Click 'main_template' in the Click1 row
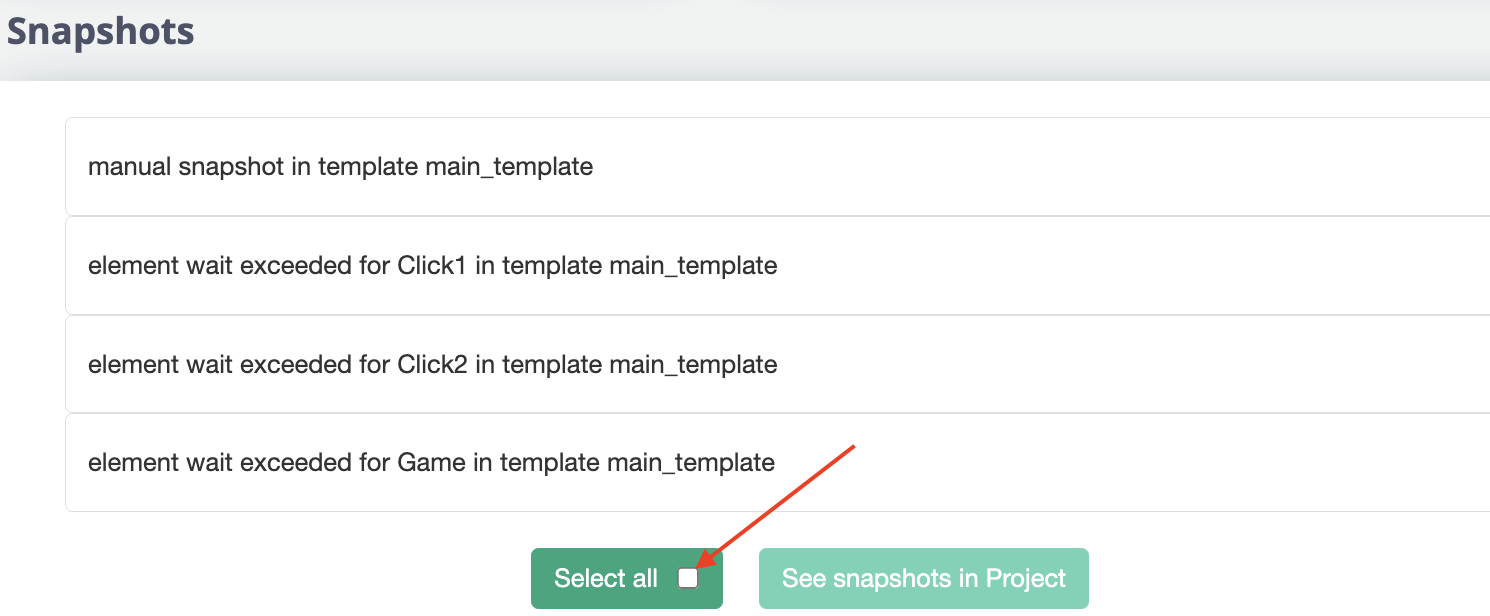 pyautogui.click(x=693, y=266)
